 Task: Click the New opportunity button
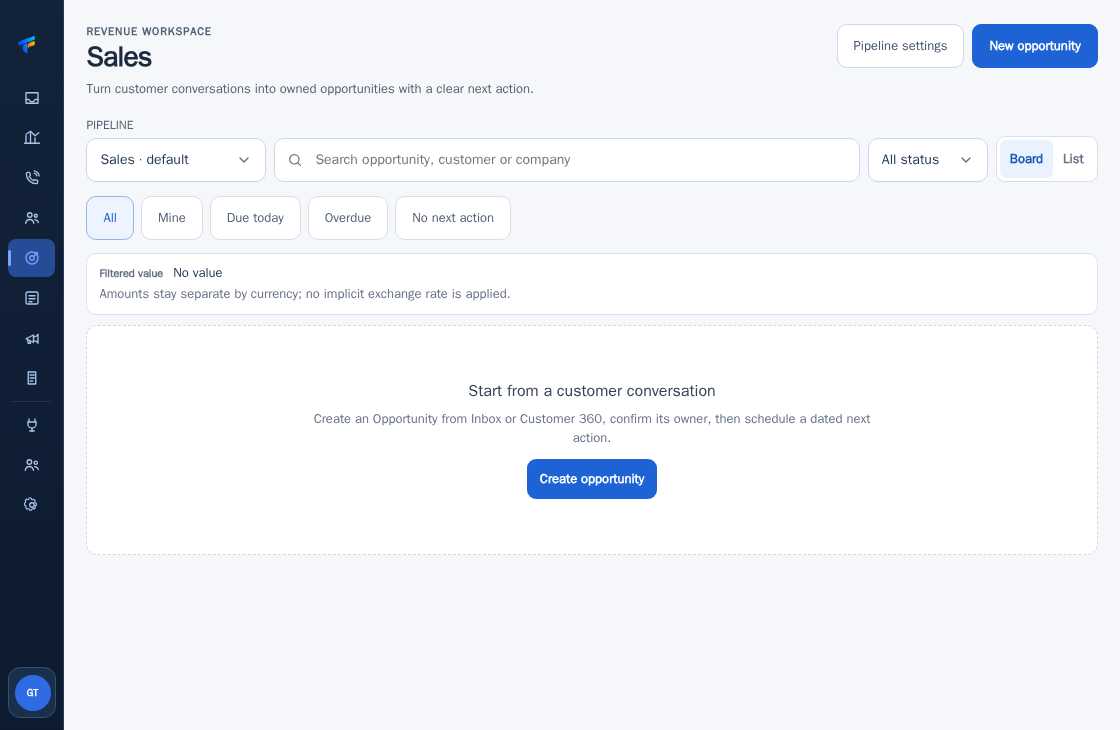point(1034,46)
